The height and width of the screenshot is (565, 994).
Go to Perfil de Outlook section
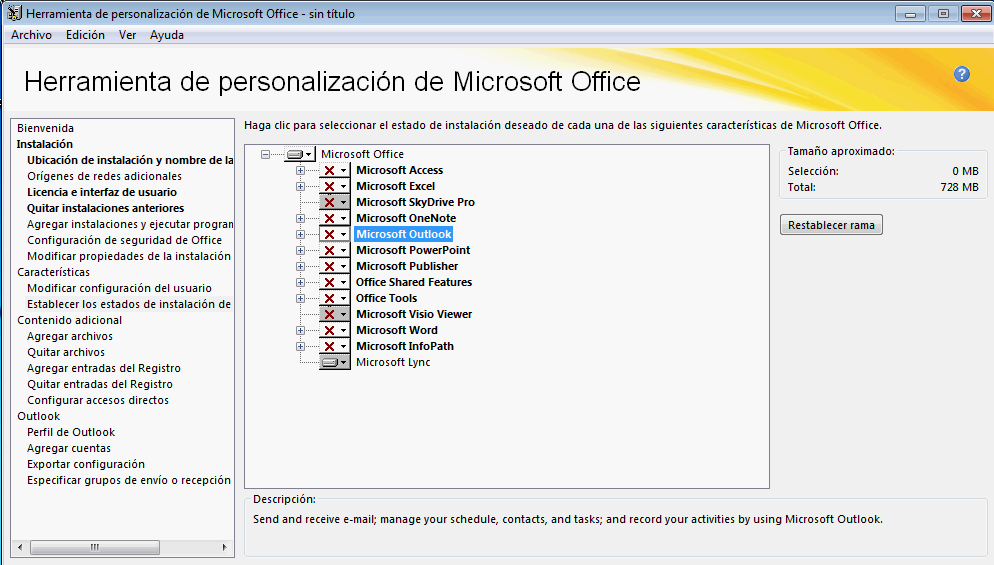(71, 432)
